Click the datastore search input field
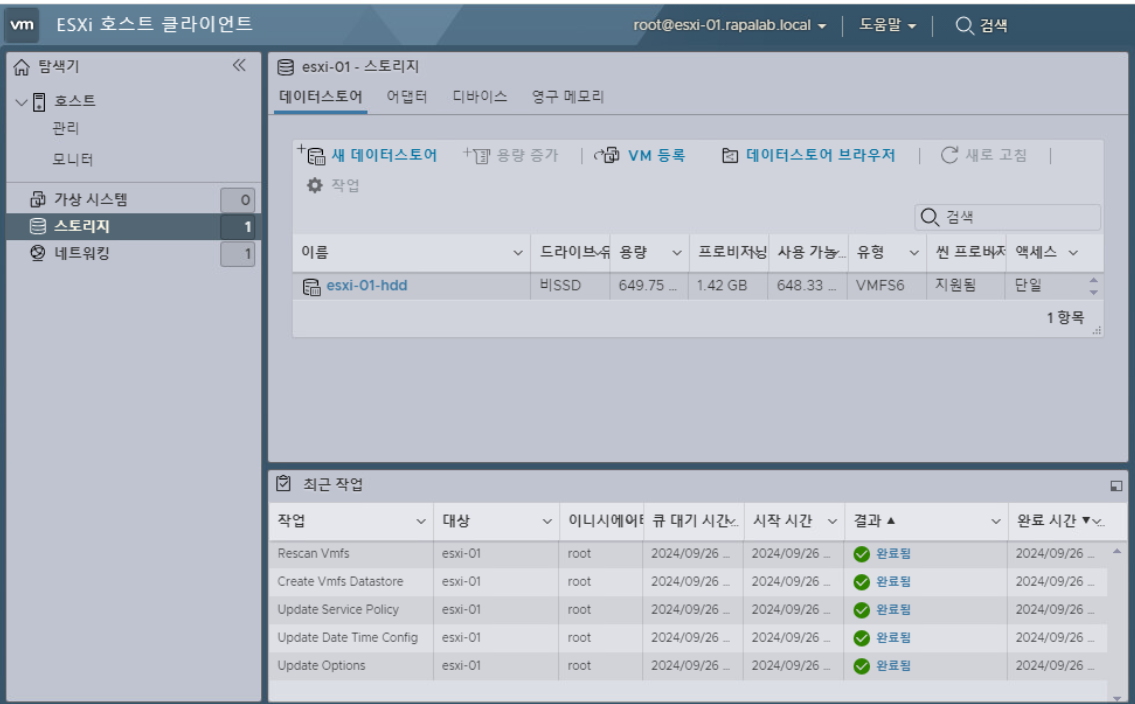Image resolution: width=1135 pixels, height=704 pixels. point(1008,217)
